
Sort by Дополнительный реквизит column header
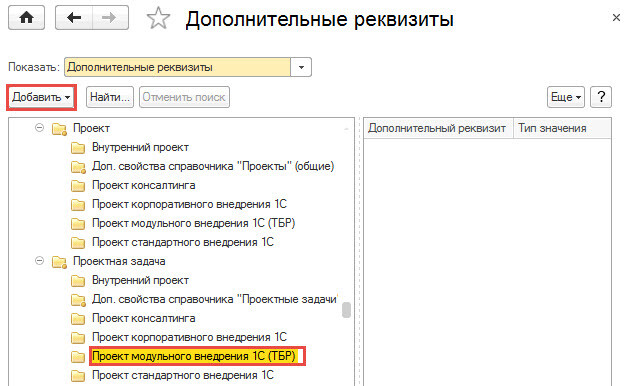[x=438, y=128]
